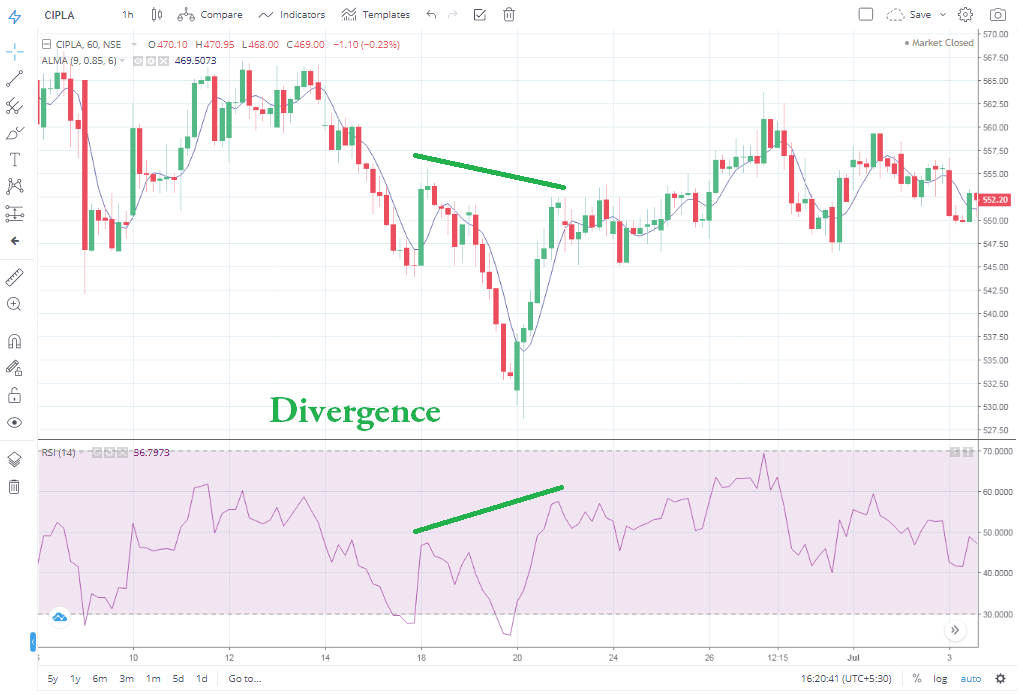Image resolution: width=1023 pixels, height=695 pixels.
Task: Open Compare symbols dialog
Action: click(210, 14)
